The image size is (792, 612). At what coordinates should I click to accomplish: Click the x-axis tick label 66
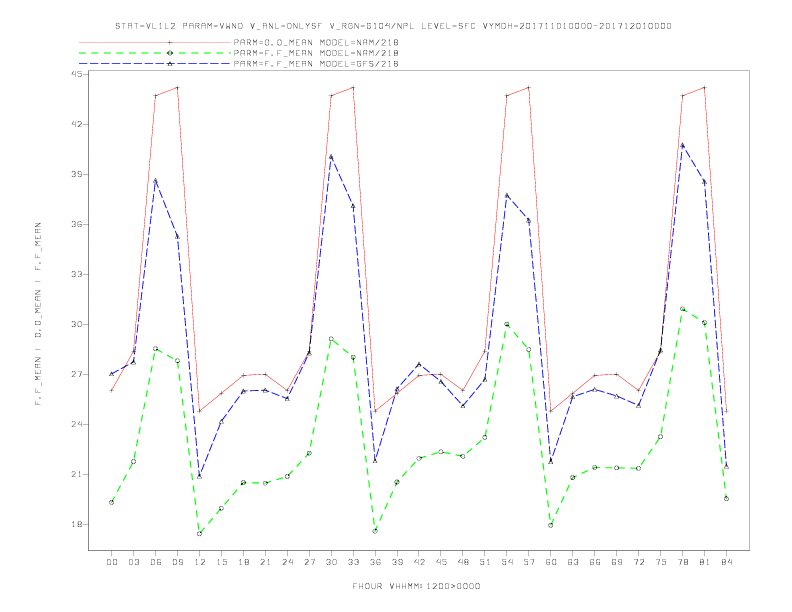pyautogui.click(x=595, y=562)
